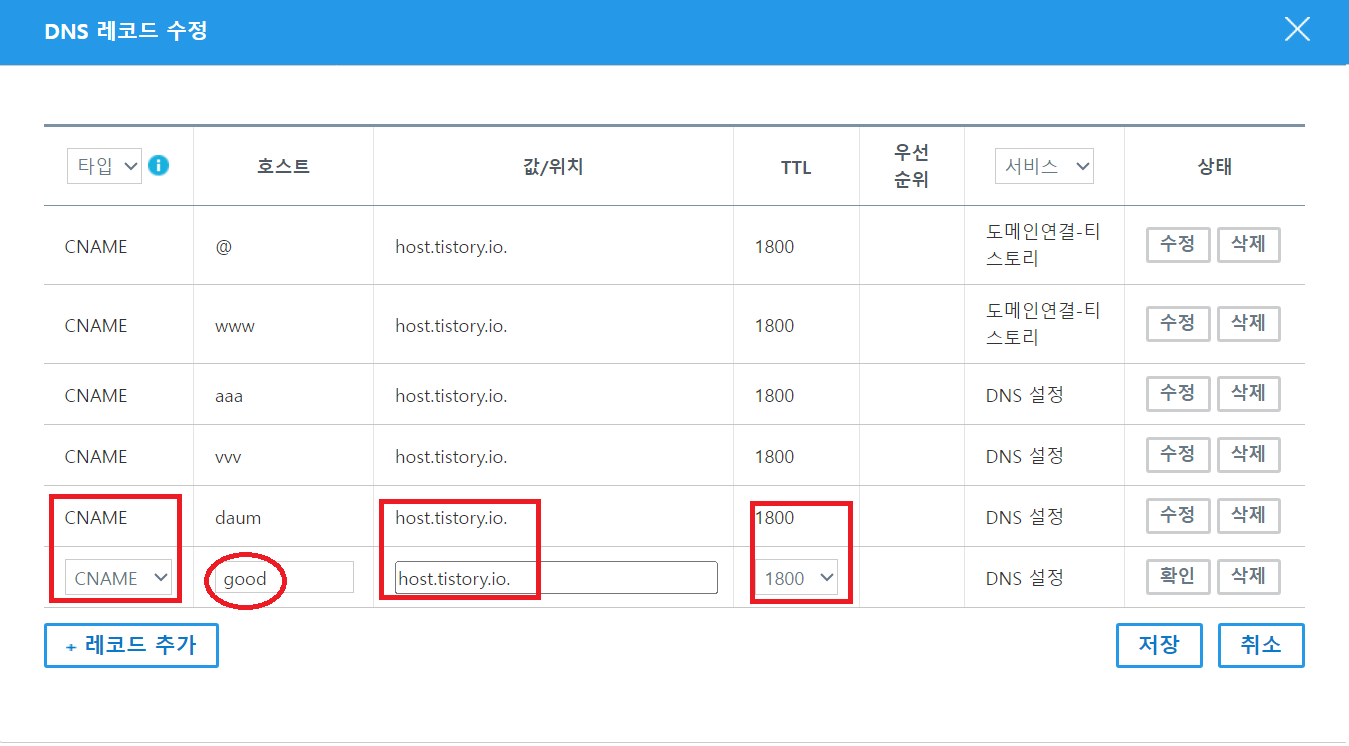Viewport: 1349px width, 746px height.
Task: Open the 1800 TTL dropdown in the good row
Action: (x=796, y=578)
